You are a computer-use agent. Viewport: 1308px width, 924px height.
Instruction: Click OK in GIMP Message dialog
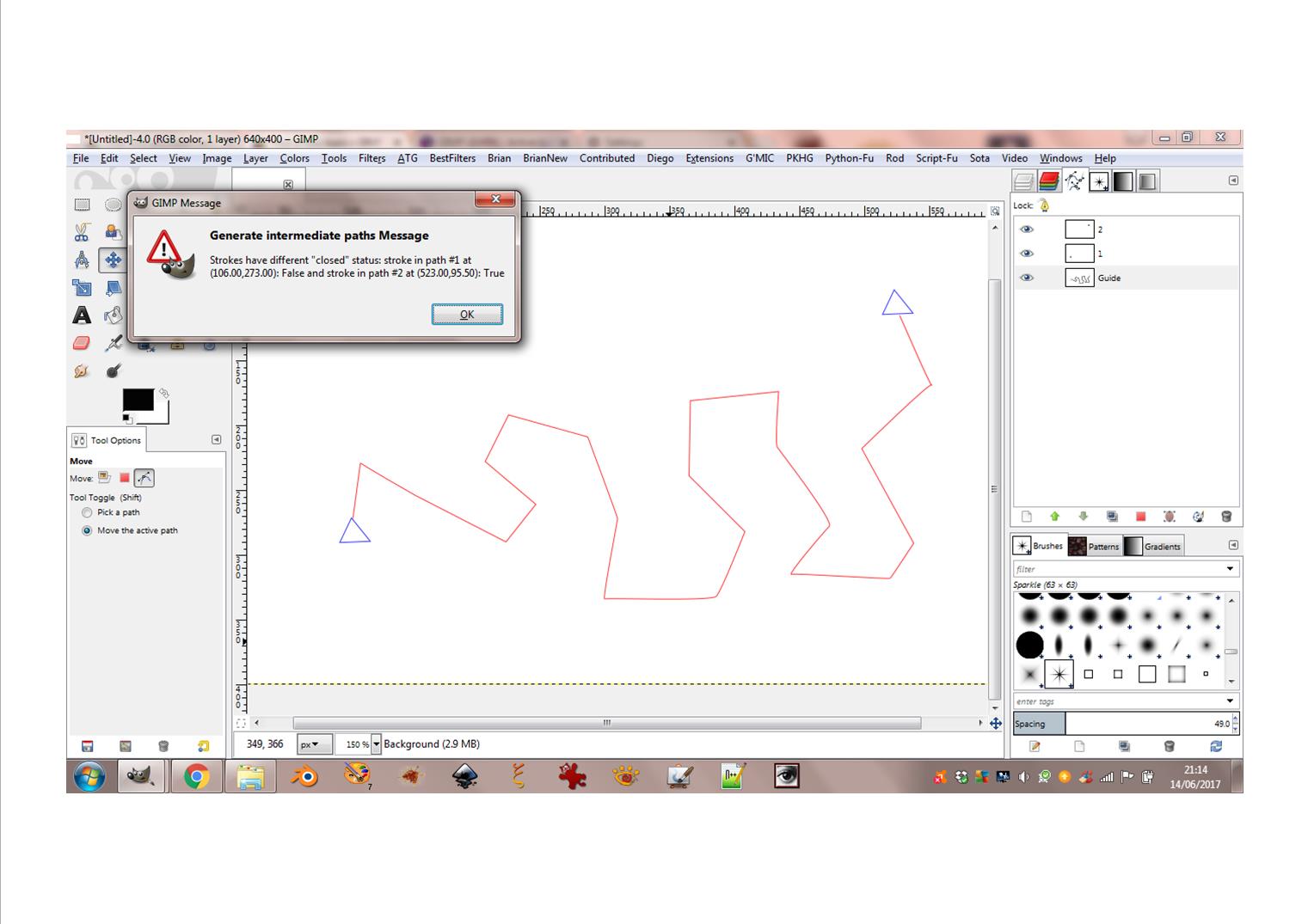click(x=467, y=315)
